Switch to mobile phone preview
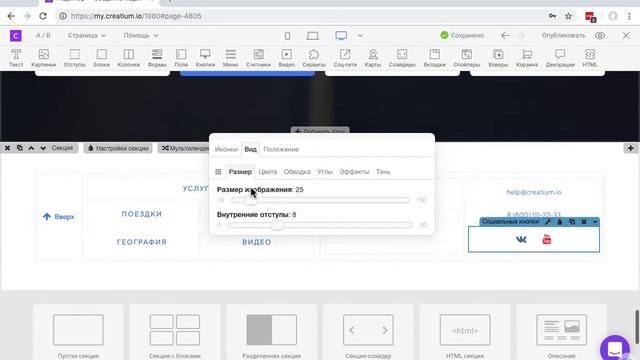This screenshot has width=640, height=360. click(x=287, y=36)
